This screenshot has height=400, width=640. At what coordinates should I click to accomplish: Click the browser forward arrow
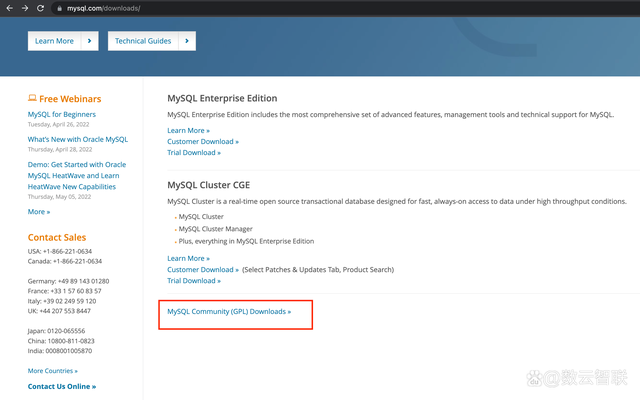pos(24,8)
